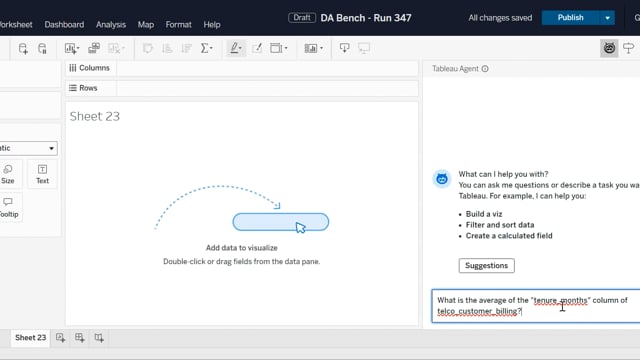This screenshot has width=640, height=360.
Task: Click the Sheet 23 title
Action: [95, 116]
